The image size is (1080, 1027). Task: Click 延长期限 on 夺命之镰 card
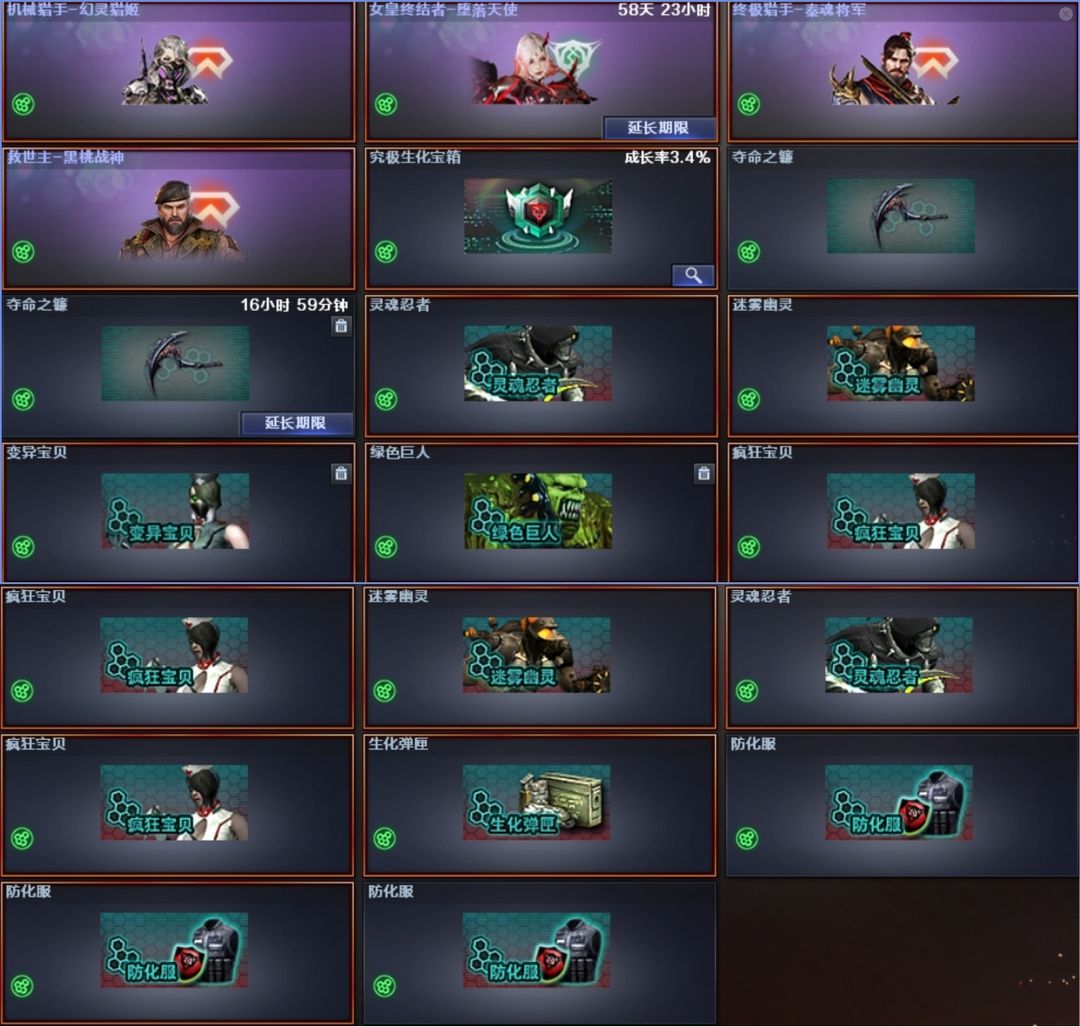click(x=296, y=423)
